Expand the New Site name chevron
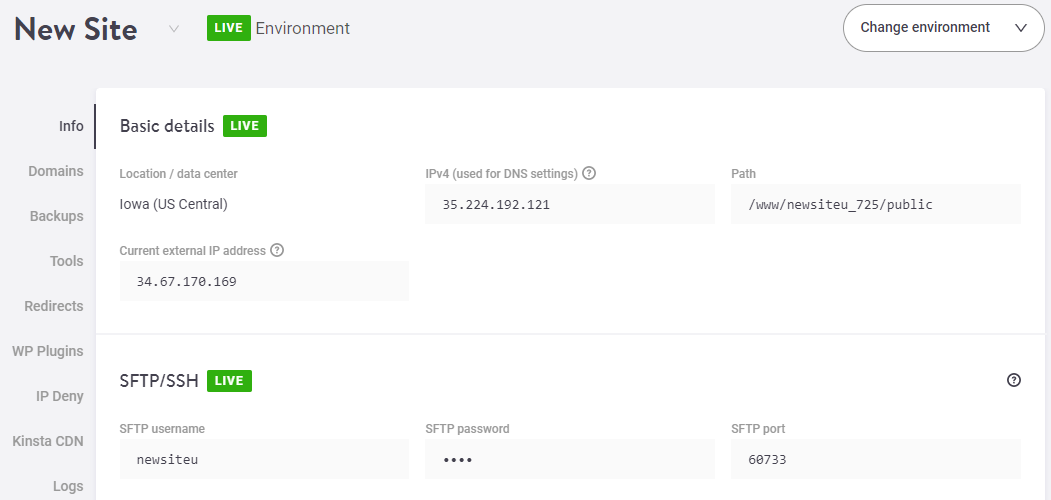The width and height of the screenshot is (1051, 500). (x=174, y=29)
